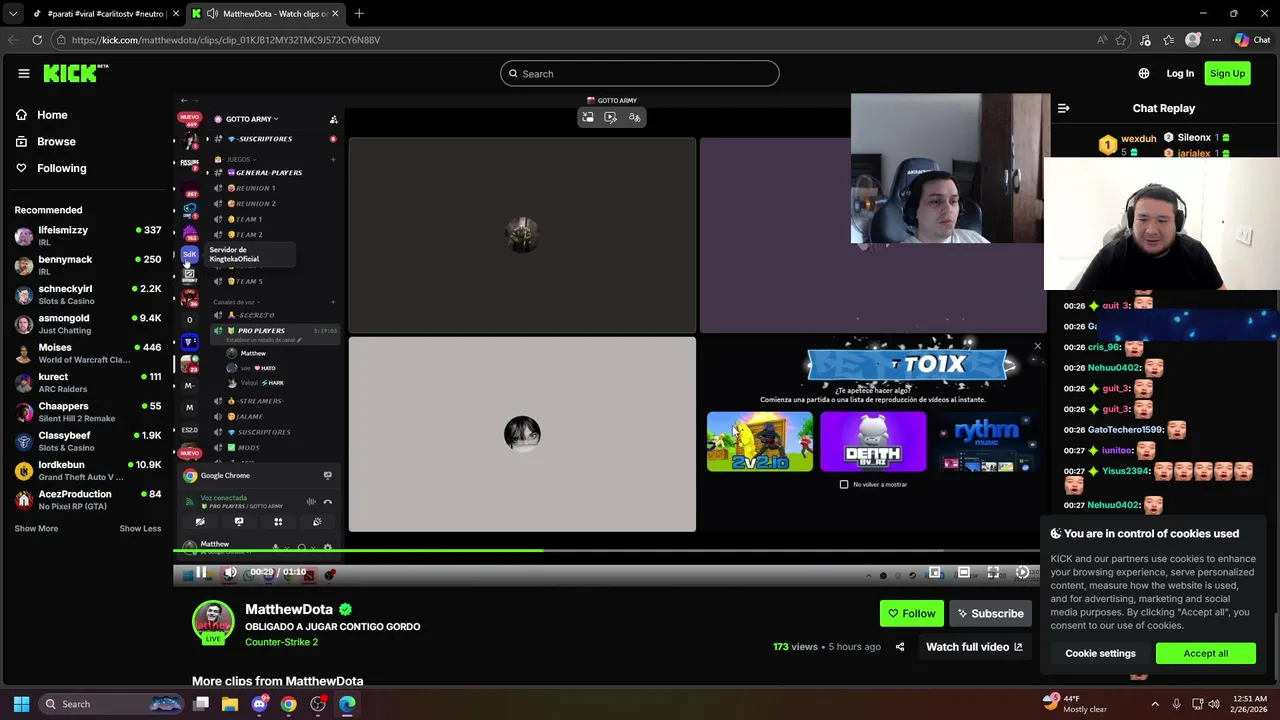The width and height of the screenshot is (1280, 720).
Task: Open Windows Start menu
Action: tap(21, 704)
